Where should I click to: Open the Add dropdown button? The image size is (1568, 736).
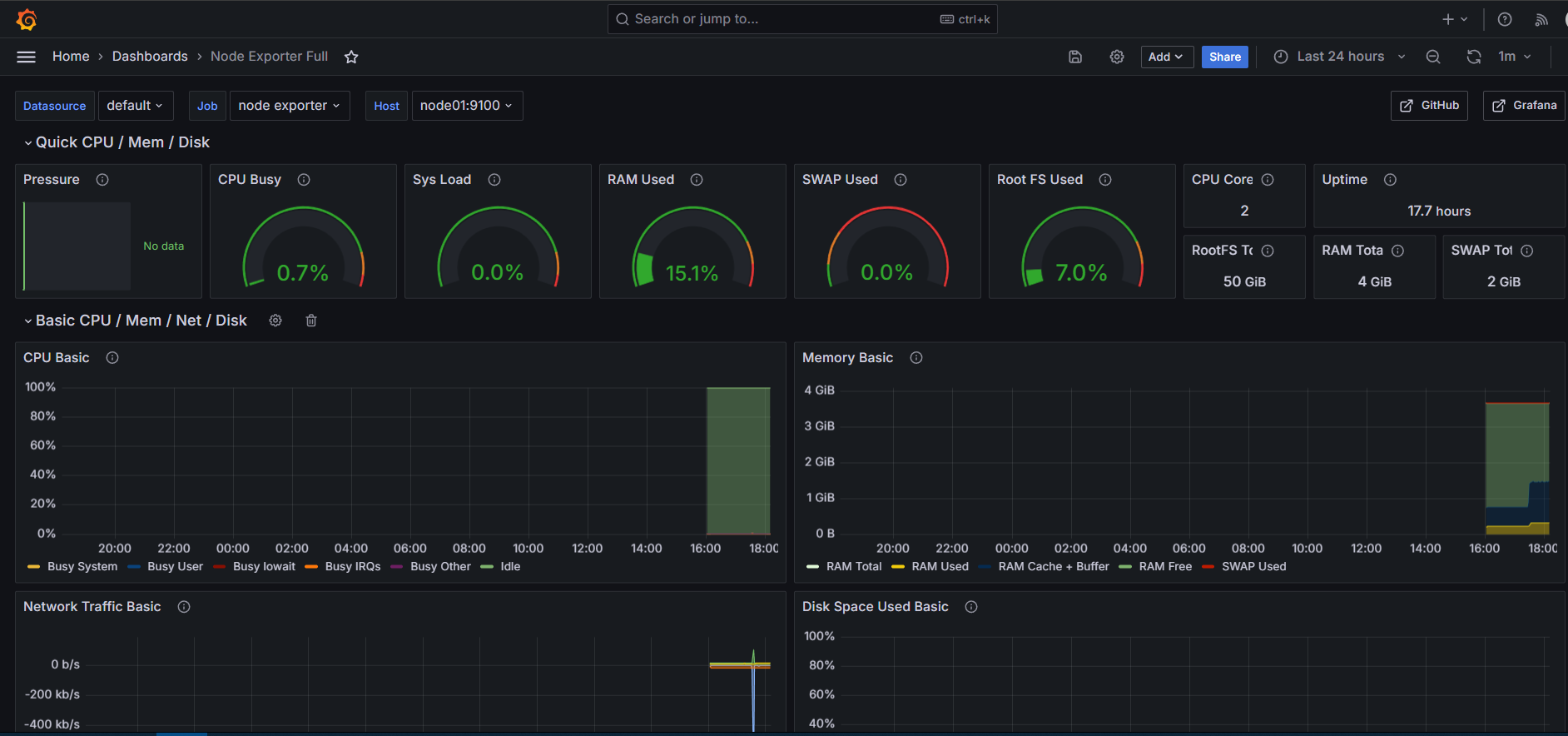coord(1167,57)
